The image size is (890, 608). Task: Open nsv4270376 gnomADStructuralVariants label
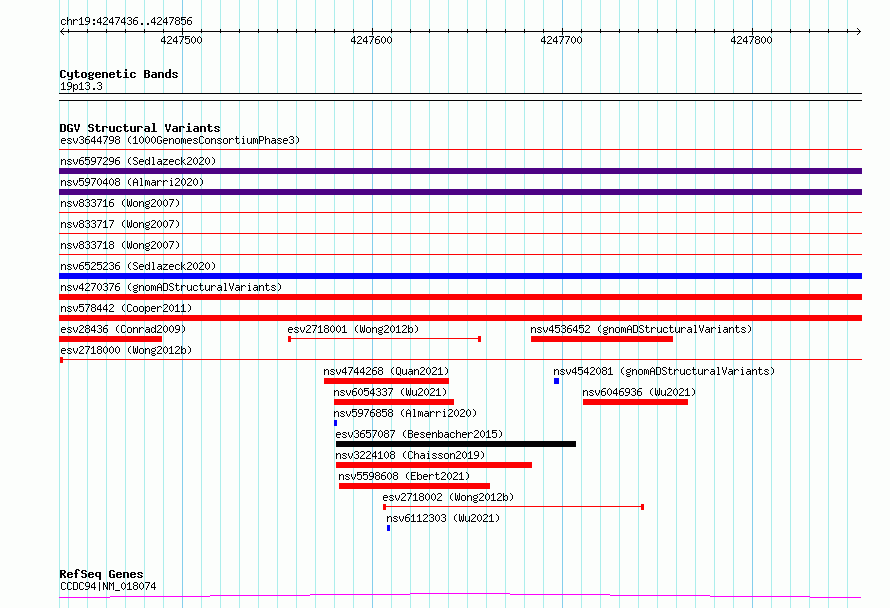[171, 287]
